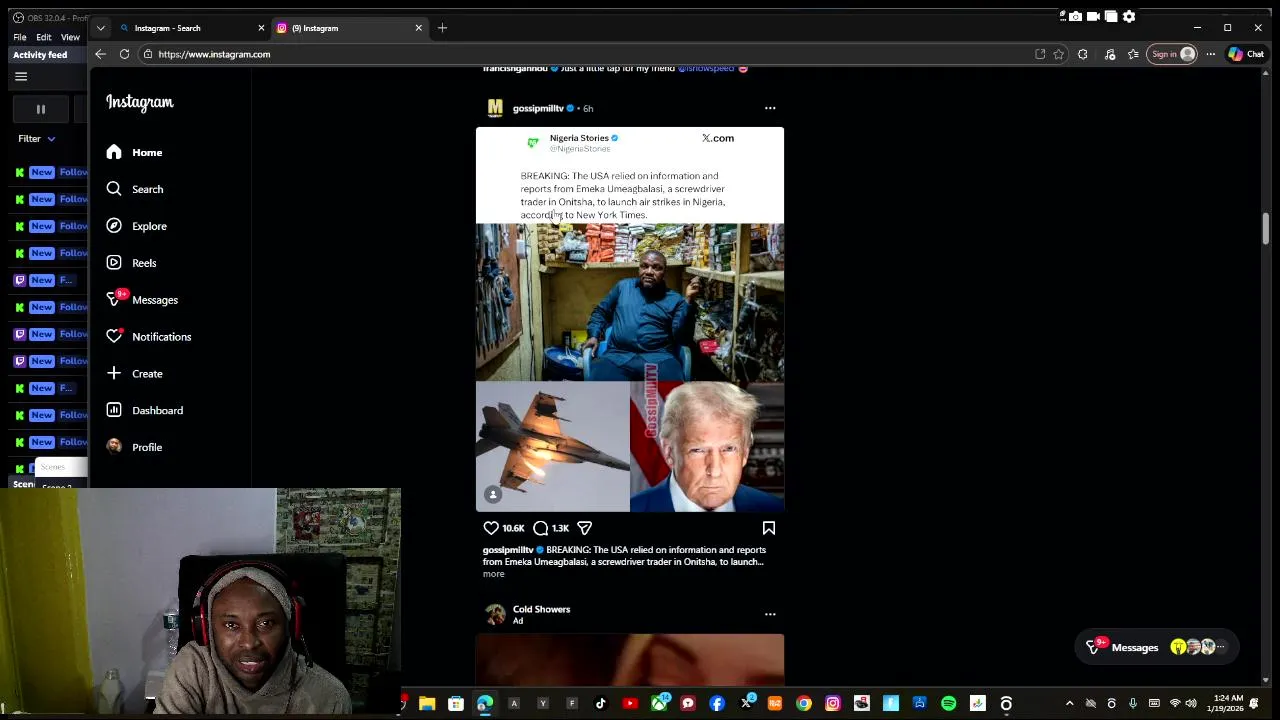Open Spotify from the taskbar
The height and width of the screenshot is (720, 1280).
[949, 704]
